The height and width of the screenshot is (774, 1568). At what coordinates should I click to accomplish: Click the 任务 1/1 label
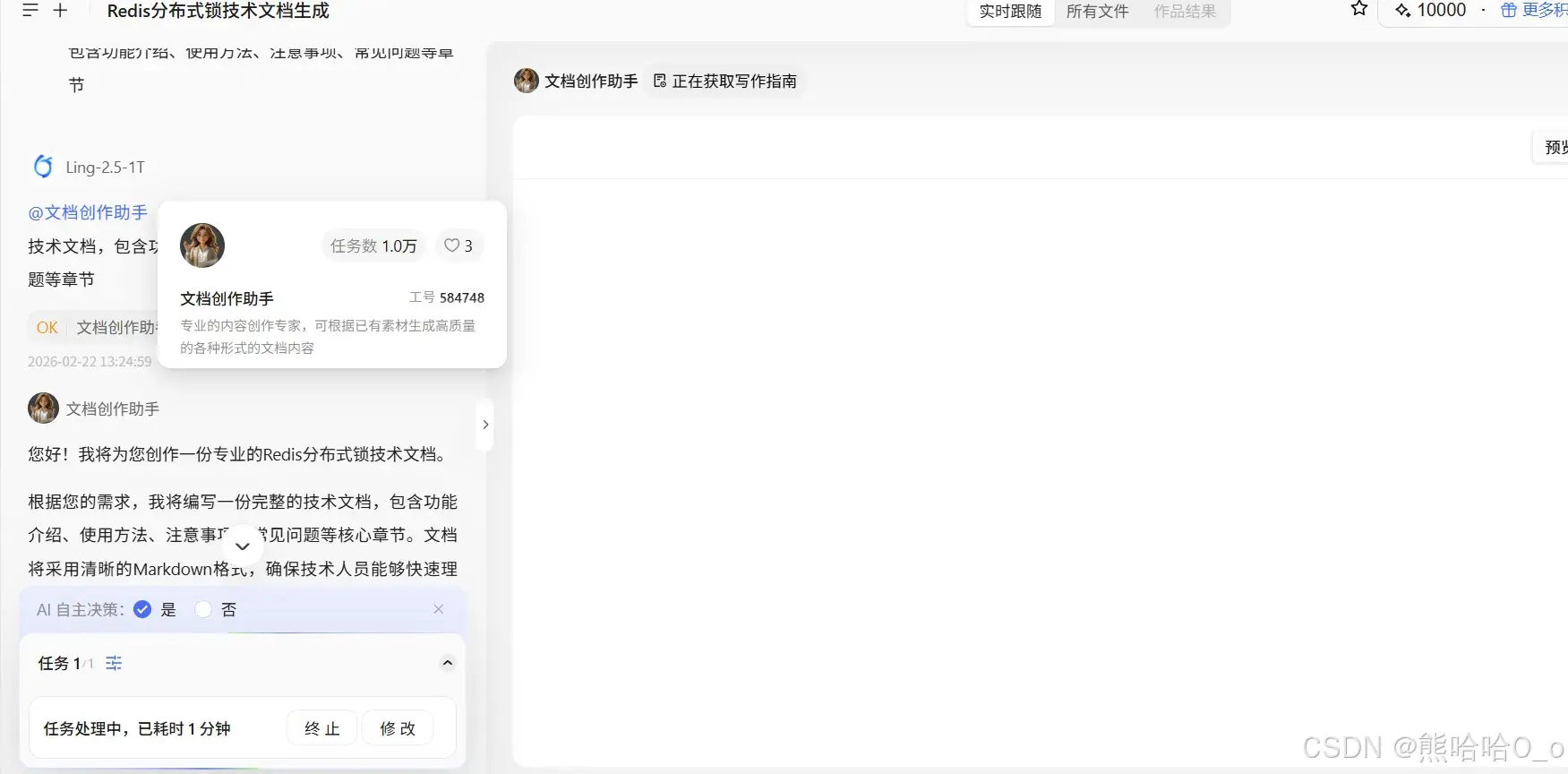[x=65, y=663]
